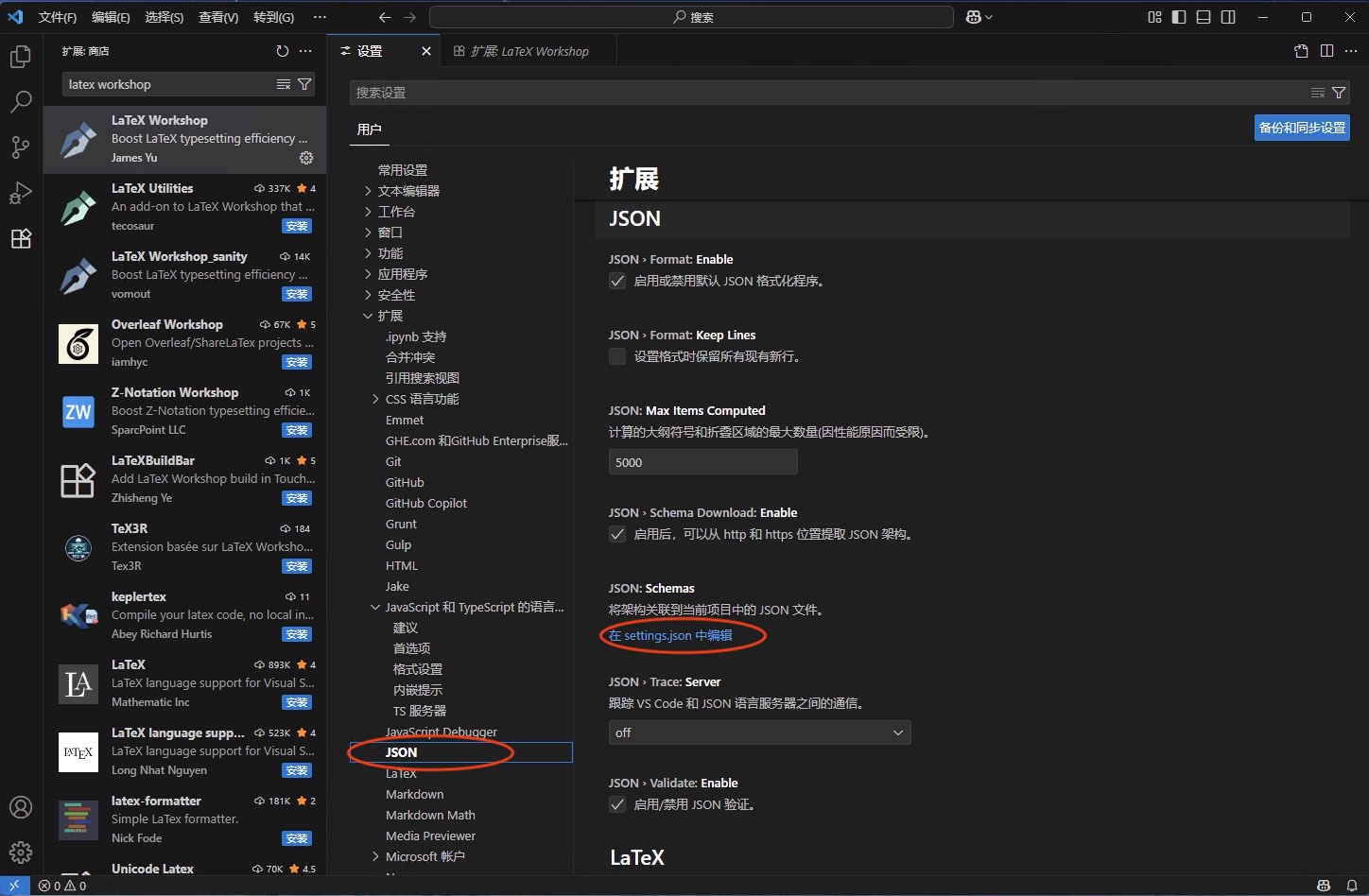Open the Search view in activity bar

click(x=21, y=102)
